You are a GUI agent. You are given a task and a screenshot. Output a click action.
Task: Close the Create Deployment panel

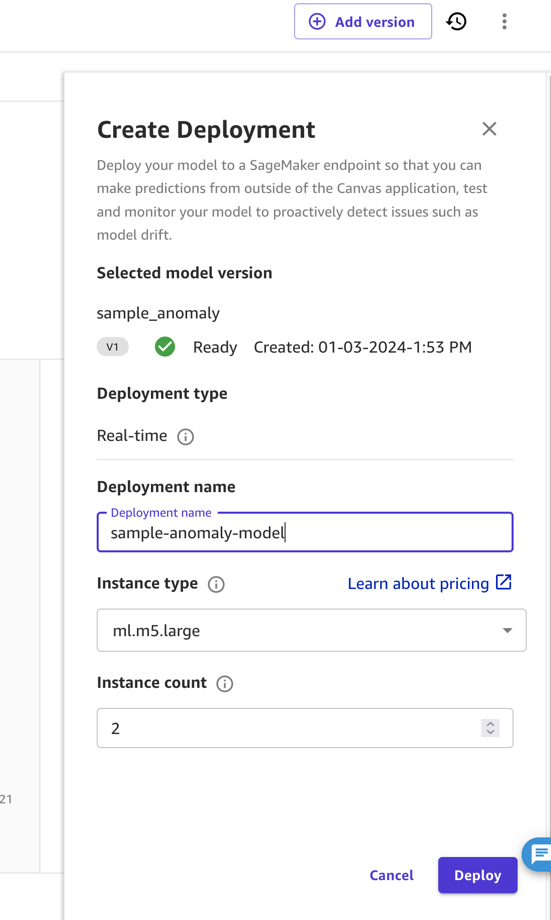pos(489,129)
